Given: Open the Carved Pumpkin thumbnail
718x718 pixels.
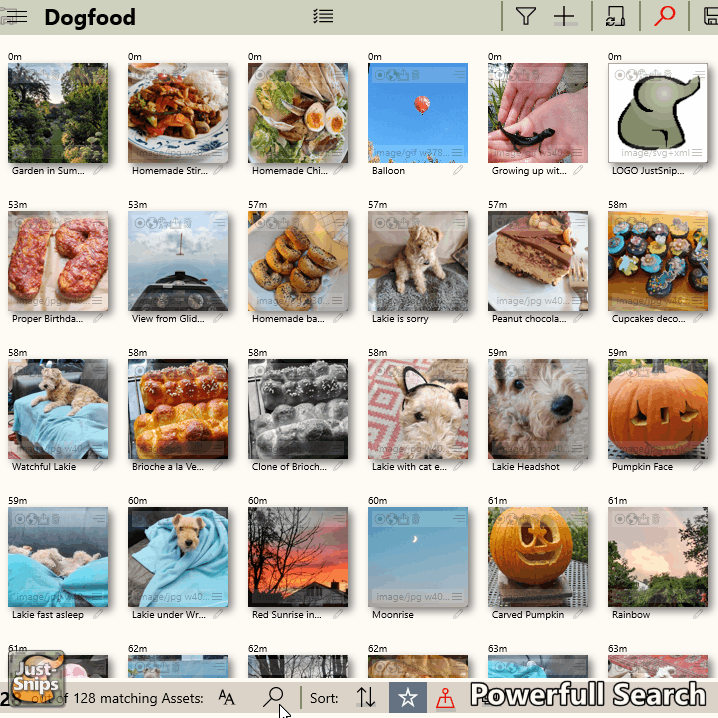Looking at the screenshot, I should pyautogui.click(x=537, y=555).
